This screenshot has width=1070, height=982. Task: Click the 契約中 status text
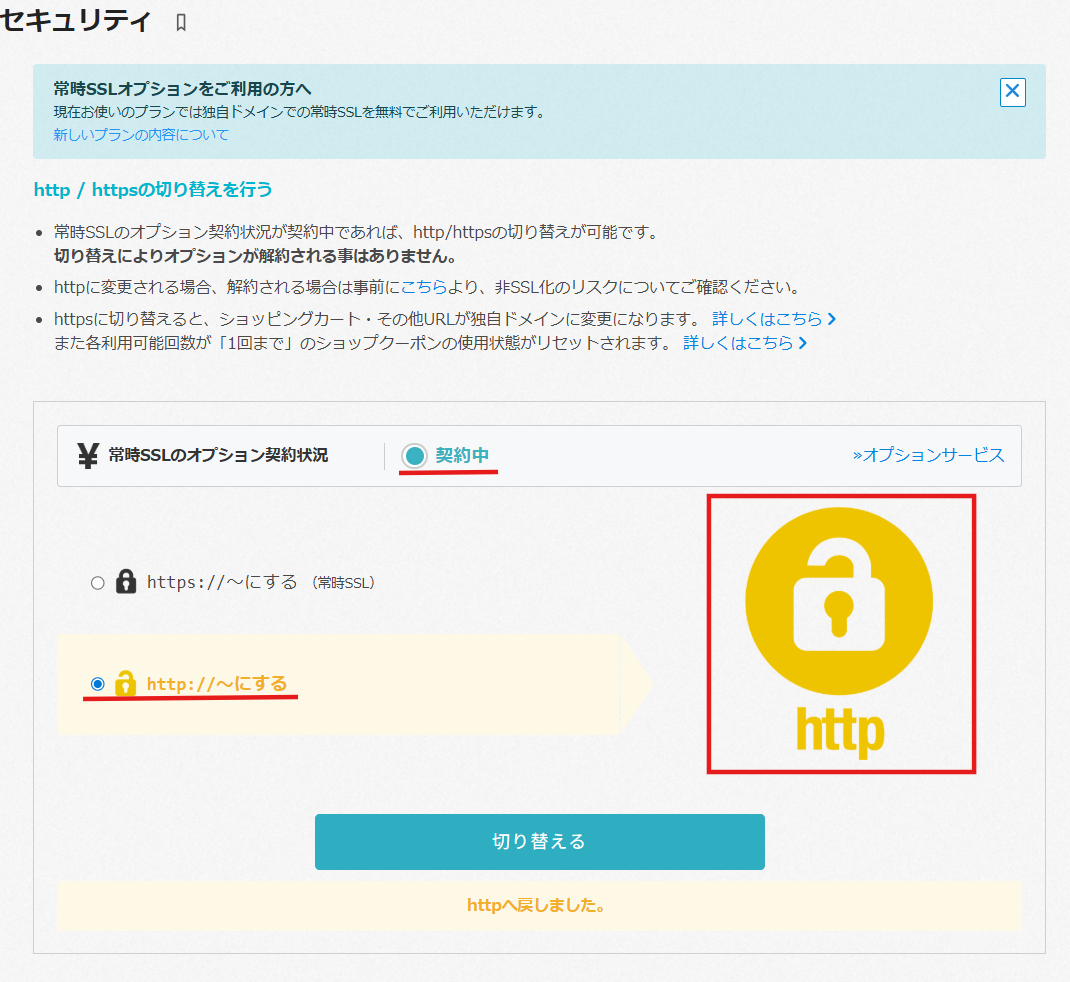point(462,455)
